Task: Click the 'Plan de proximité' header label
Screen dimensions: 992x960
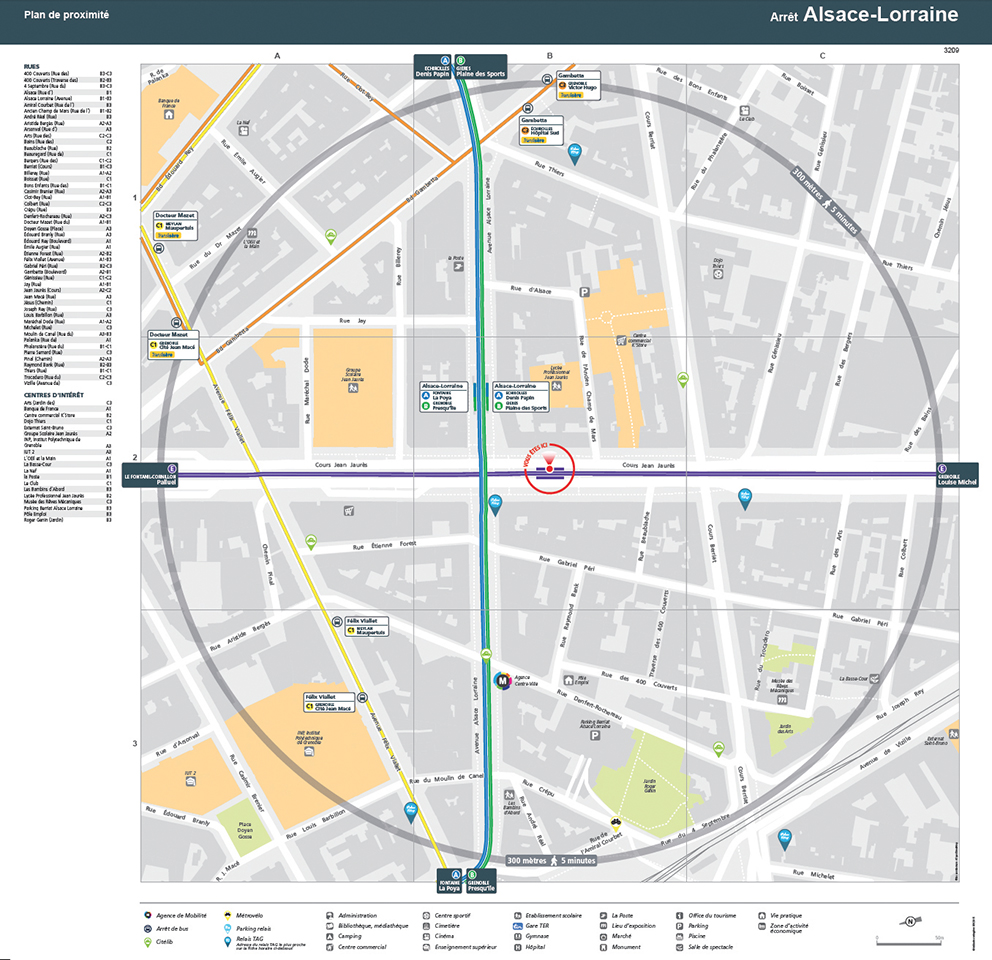Action: click(66, 15)
